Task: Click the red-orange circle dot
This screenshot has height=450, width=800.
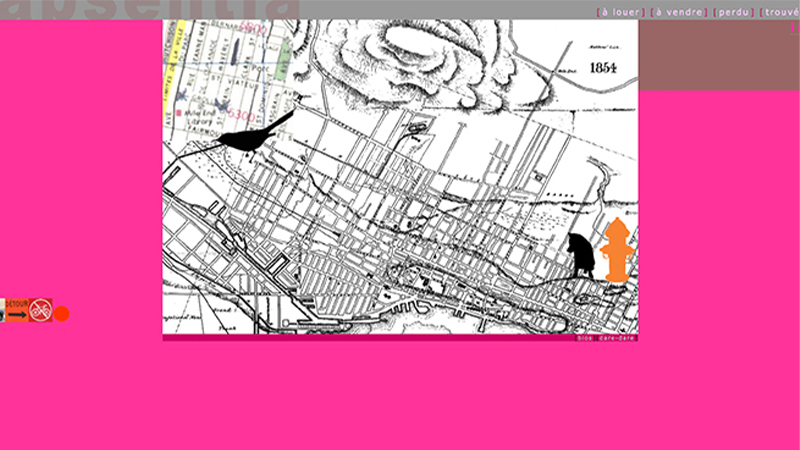Action: (x=61, y=314)
